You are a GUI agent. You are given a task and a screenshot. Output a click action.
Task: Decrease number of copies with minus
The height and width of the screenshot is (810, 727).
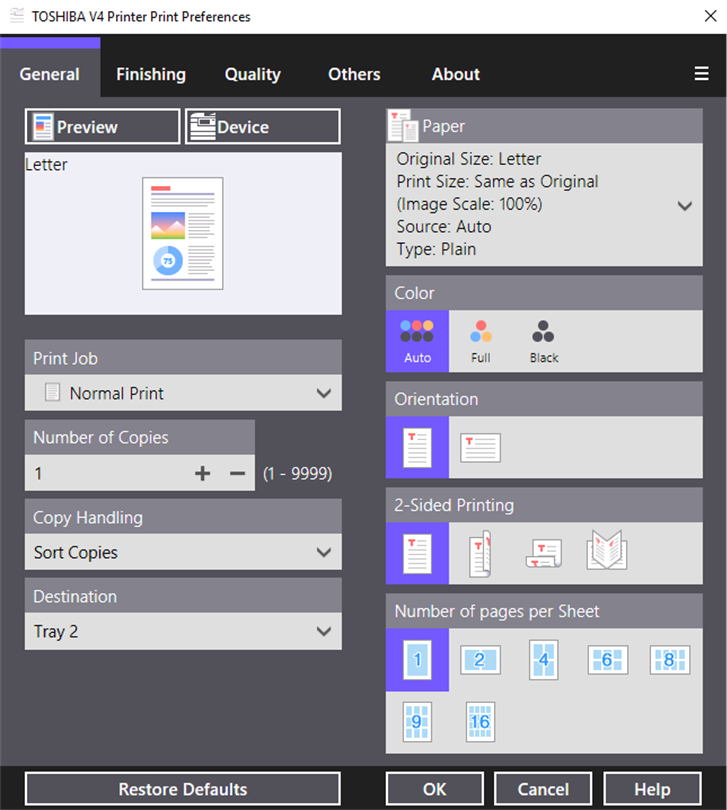(237, 473)
